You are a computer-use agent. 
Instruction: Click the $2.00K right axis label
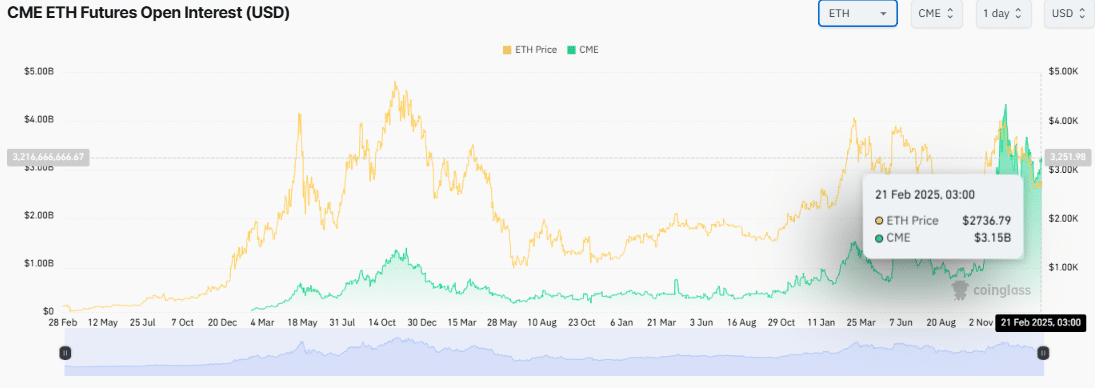(1063, 218)
